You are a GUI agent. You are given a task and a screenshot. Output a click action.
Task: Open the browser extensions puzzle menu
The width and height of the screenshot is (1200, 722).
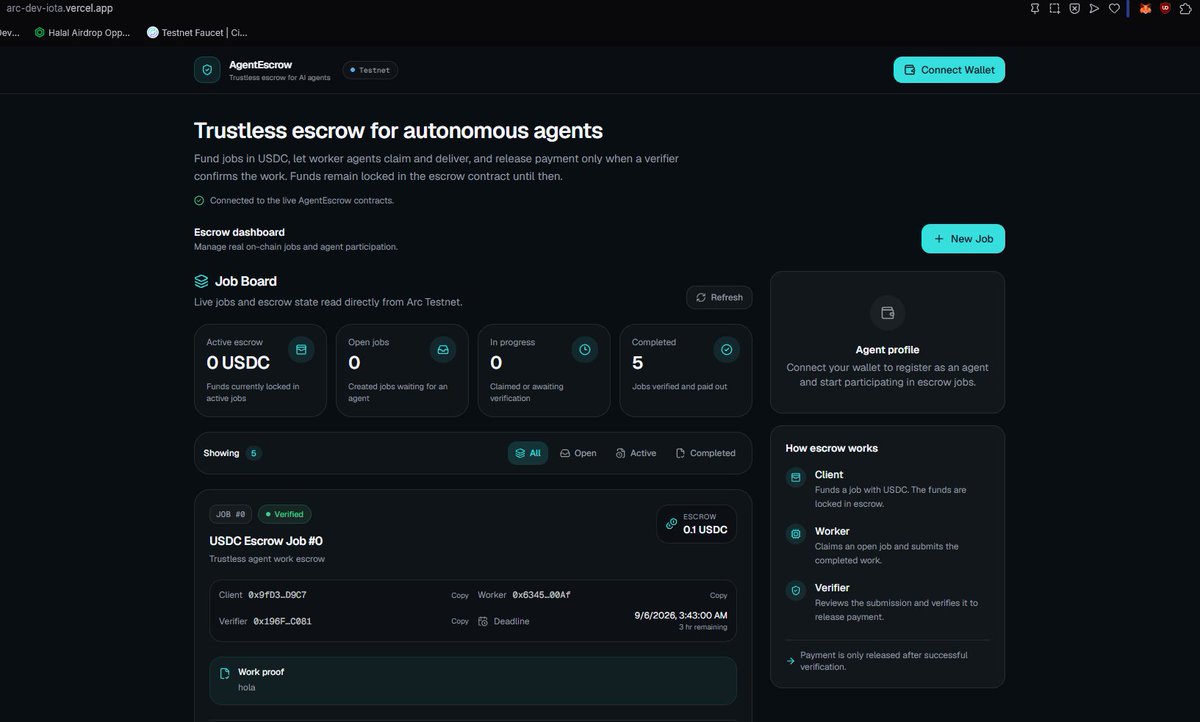point(1185,8)
